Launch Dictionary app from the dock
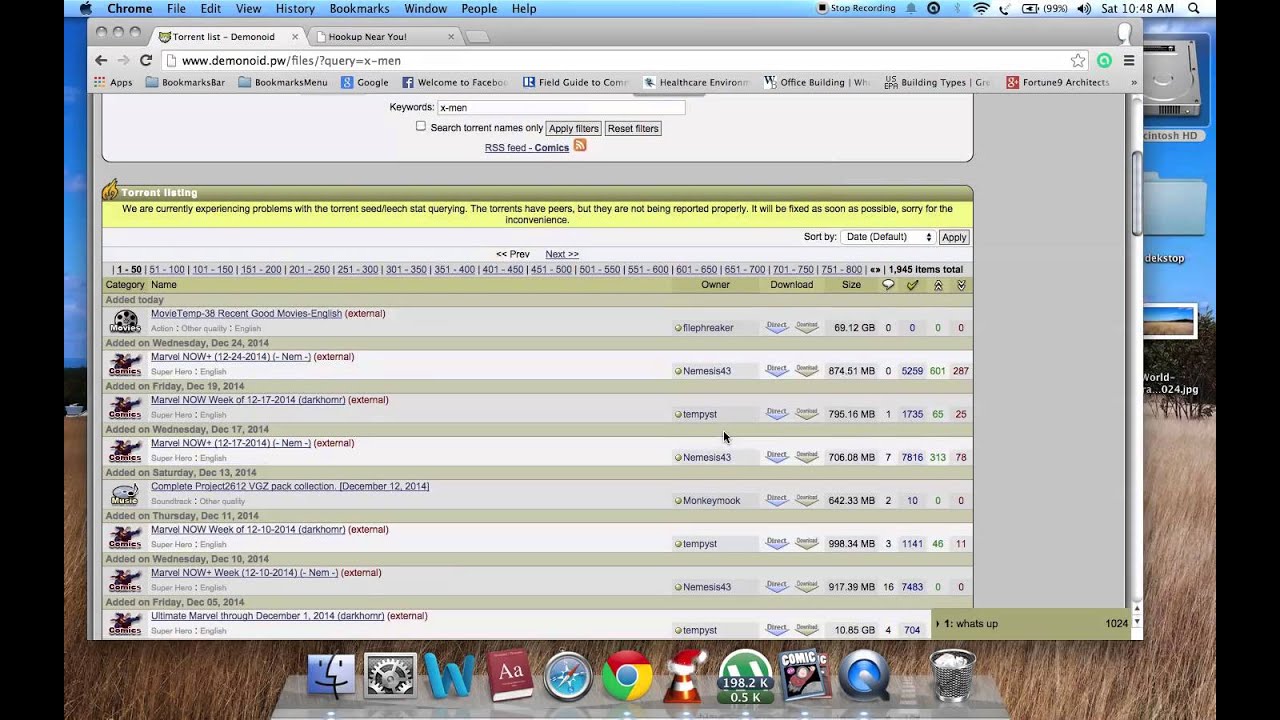Screen dimensions: 1280x720 [x=509, y=677]
